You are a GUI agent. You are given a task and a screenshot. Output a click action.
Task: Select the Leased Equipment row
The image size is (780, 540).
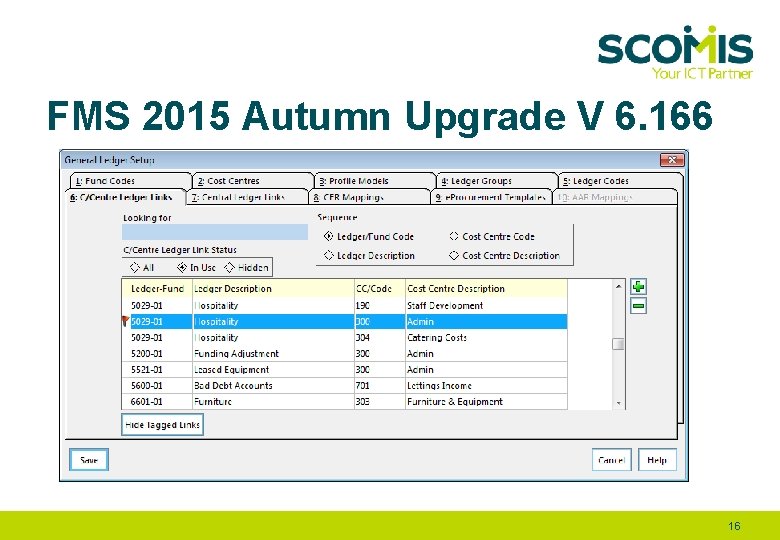pos(345,369)
